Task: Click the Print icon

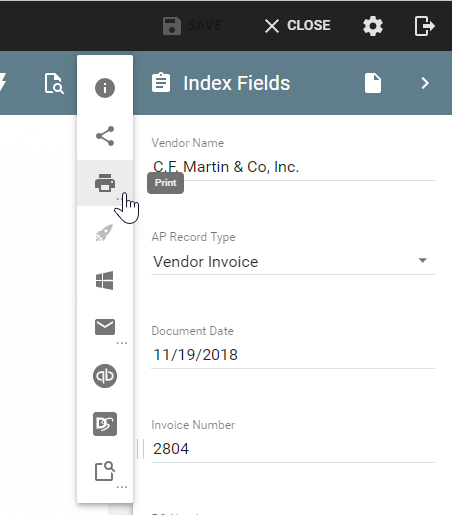Action: (105, 183)
